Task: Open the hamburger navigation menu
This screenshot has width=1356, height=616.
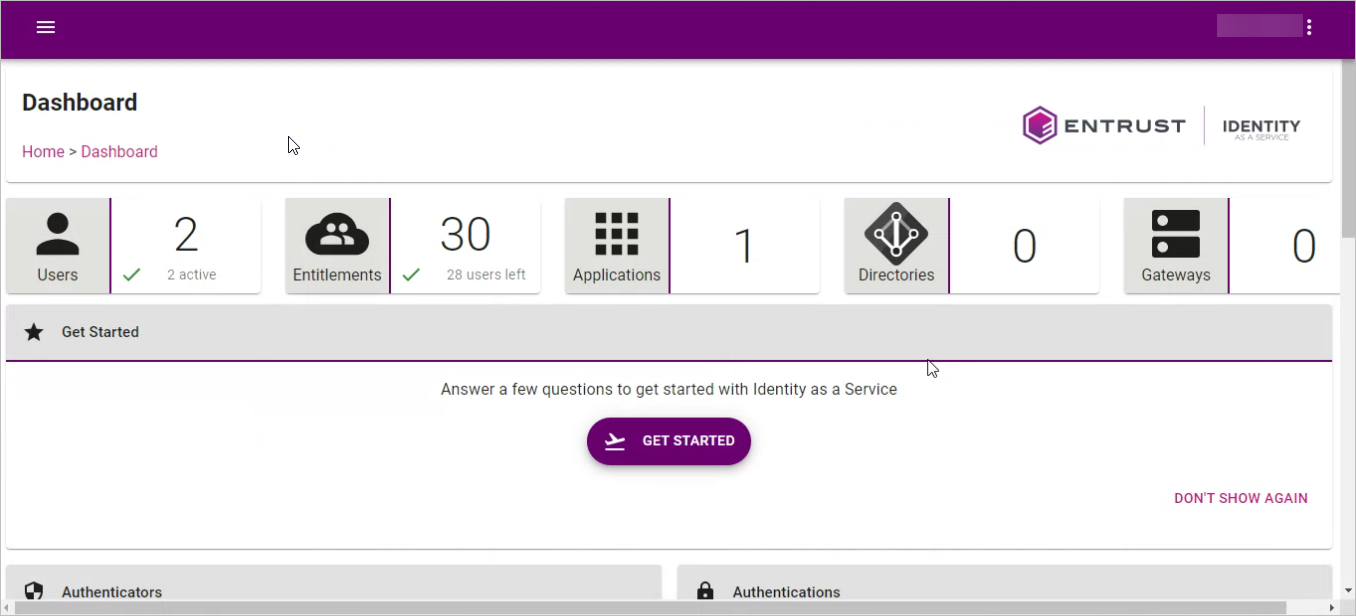Action: tap(45, 27)
